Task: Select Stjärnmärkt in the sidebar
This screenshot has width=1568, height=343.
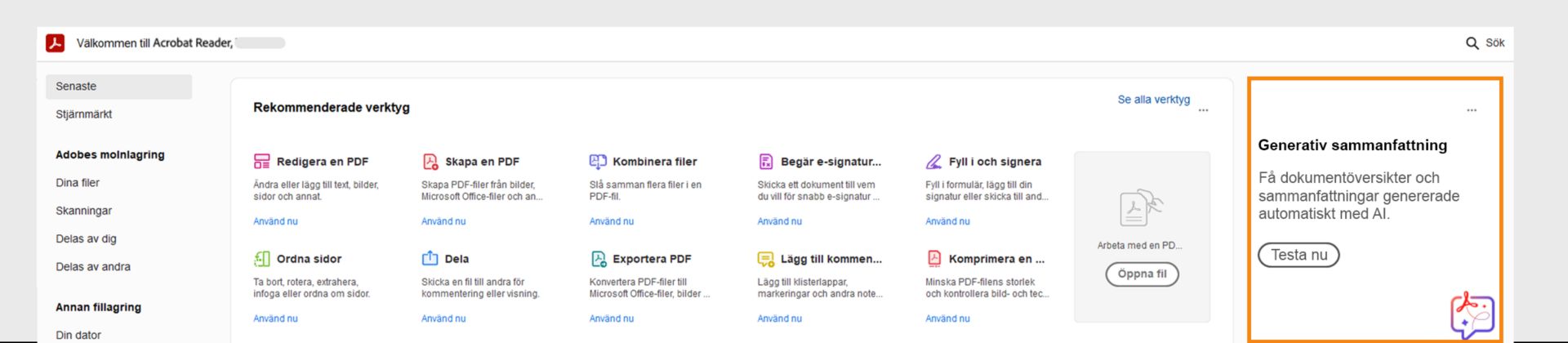Action: click(84, 114)
